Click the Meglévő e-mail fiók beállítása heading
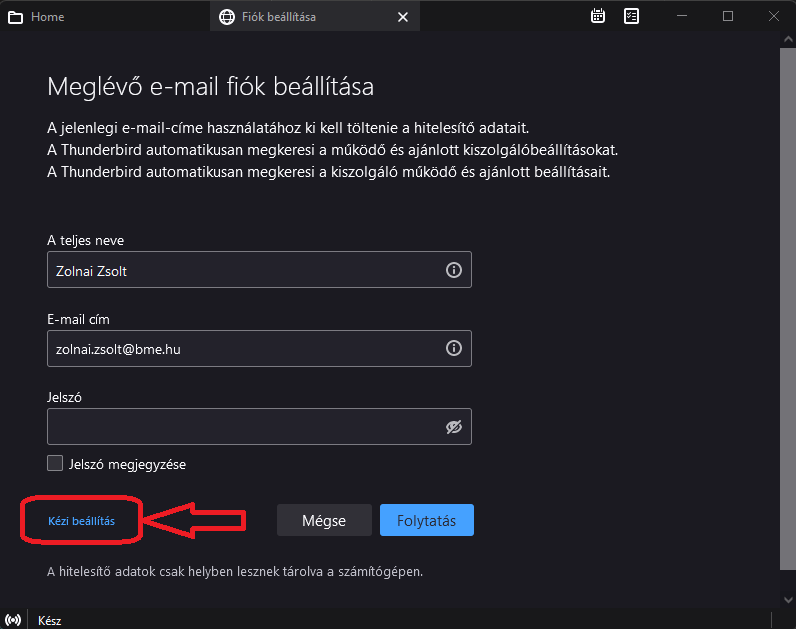 coord(211,86)
